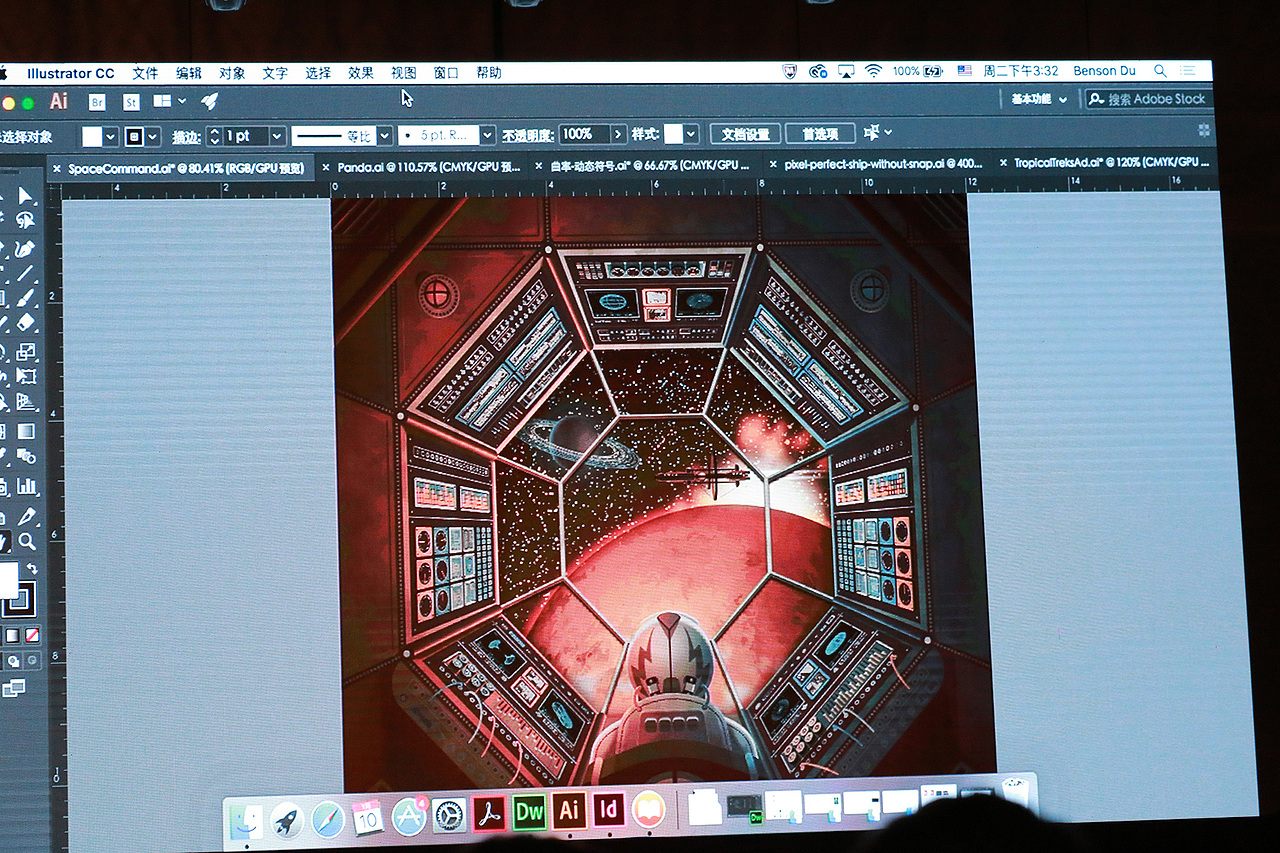This screenshot has height=853, width=1280.
Task: Open Adobe Bridge via Br icon
Action: pos(97,101)
